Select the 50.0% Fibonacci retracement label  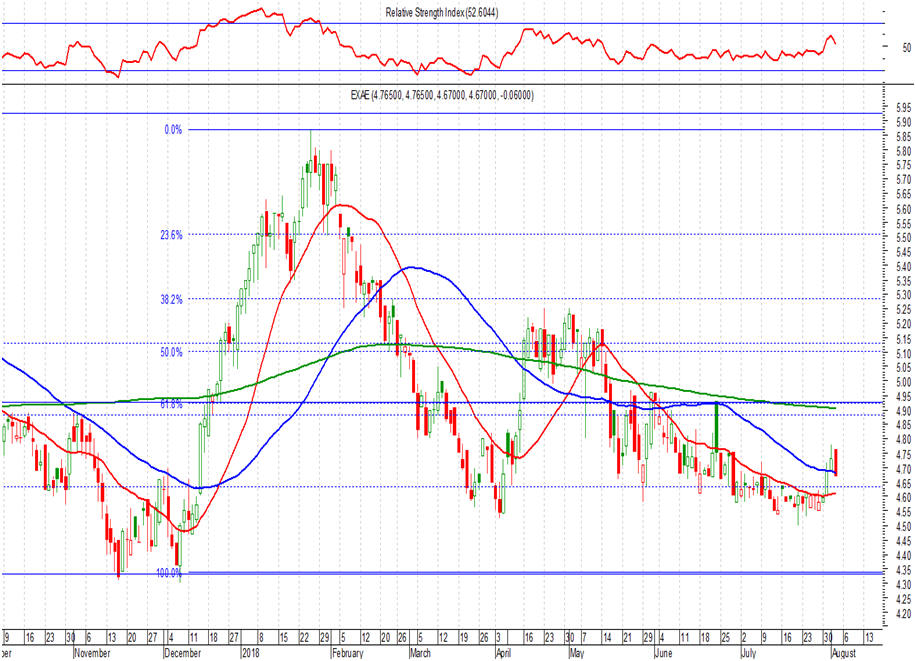click(171, 352)
